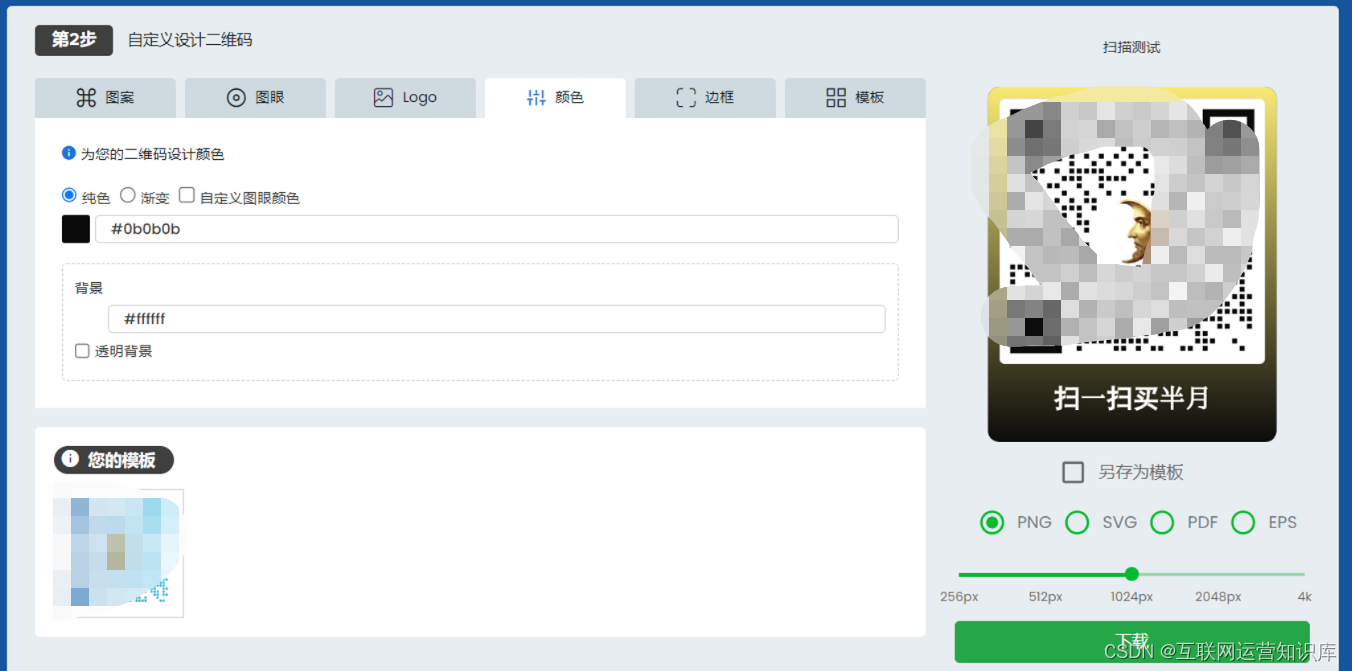Open the 边框 frame tab
The image size is (1352, 671).
pyautogui.click(x=705, y=98)
